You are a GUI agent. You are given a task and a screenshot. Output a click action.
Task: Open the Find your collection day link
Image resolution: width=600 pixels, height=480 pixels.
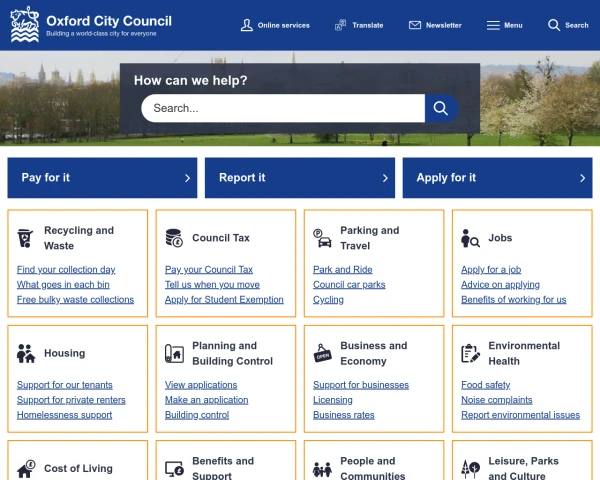(x=66, y=269)
